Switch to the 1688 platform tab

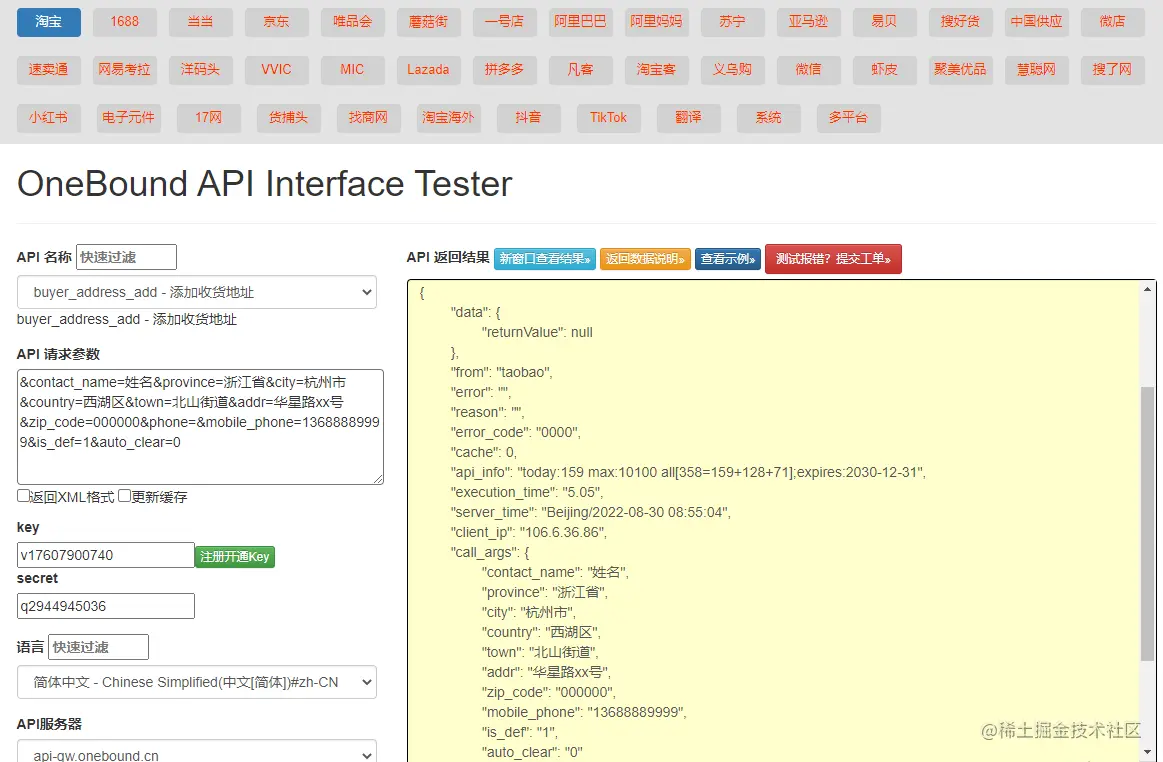(125, 22)
